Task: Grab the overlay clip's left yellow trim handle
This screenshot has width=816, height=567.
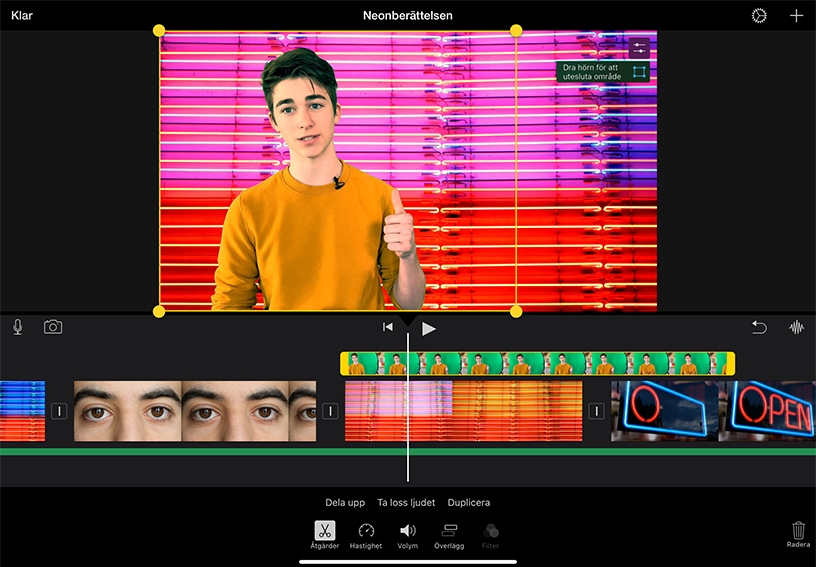Action: (344, 364)
